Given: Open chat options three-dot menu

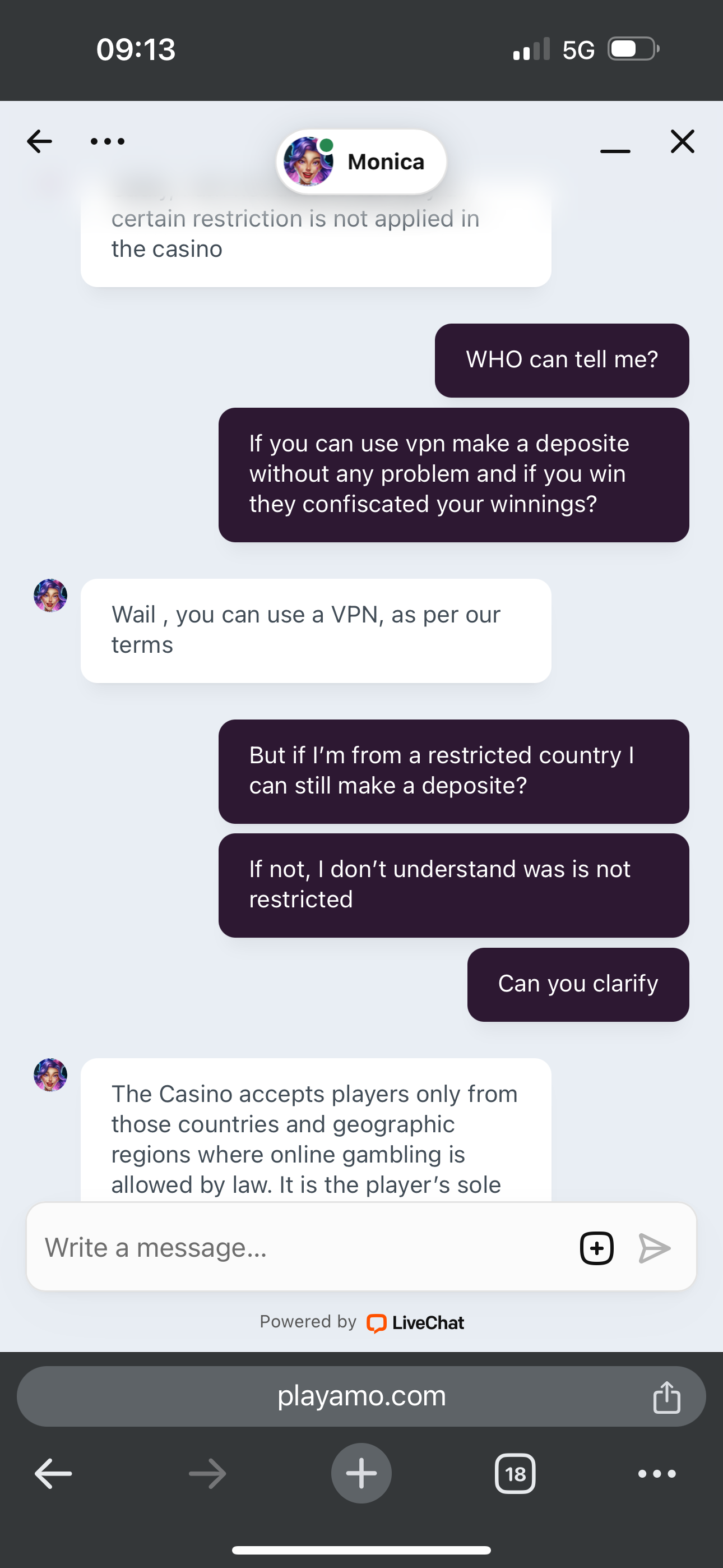Looking at the screenshot, I should 108,141.
